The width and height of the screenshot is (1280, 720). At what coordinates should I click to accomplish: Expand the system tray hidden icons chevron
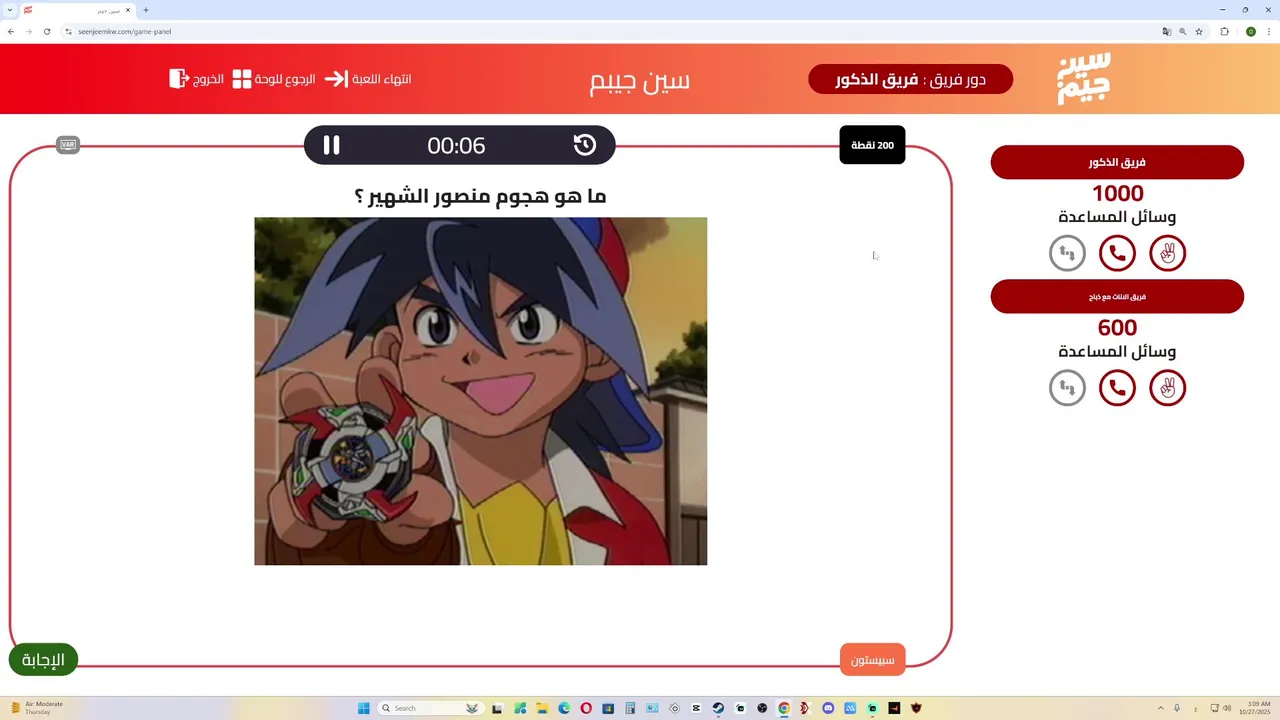[x=1160, y=708]
